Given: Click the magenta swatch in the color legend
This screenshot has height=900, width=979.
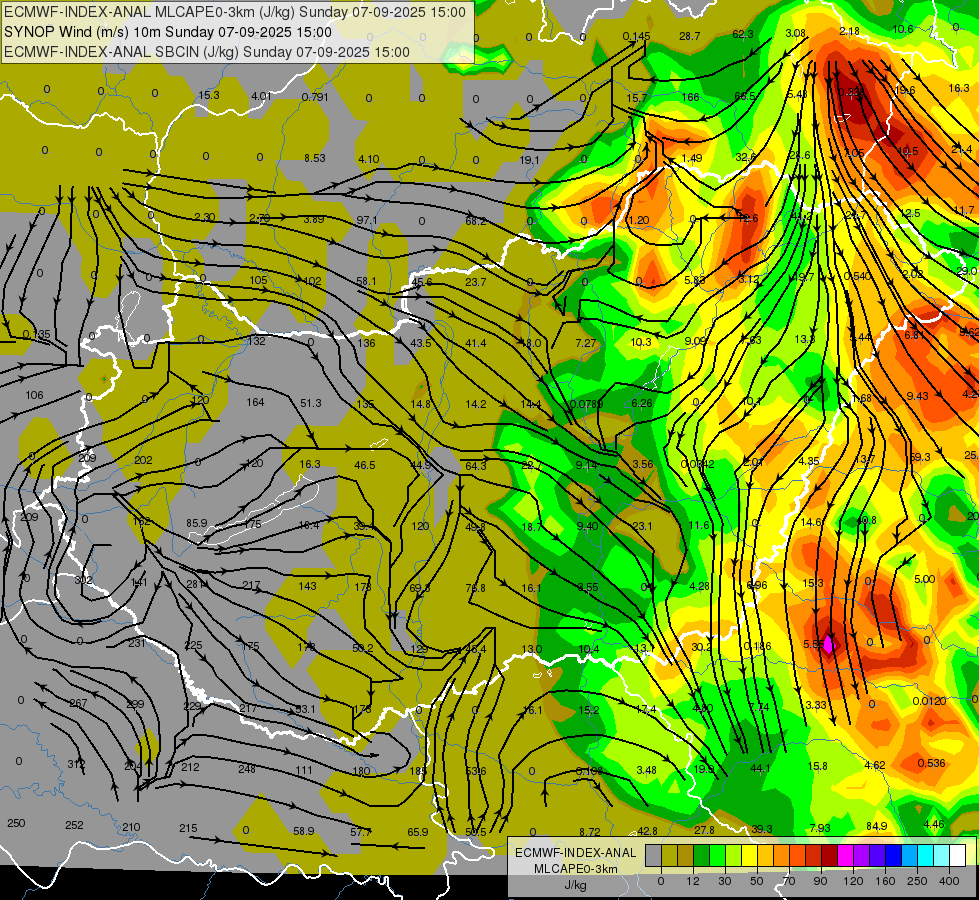Looking at the screenshot, I should tap(845, 856).
